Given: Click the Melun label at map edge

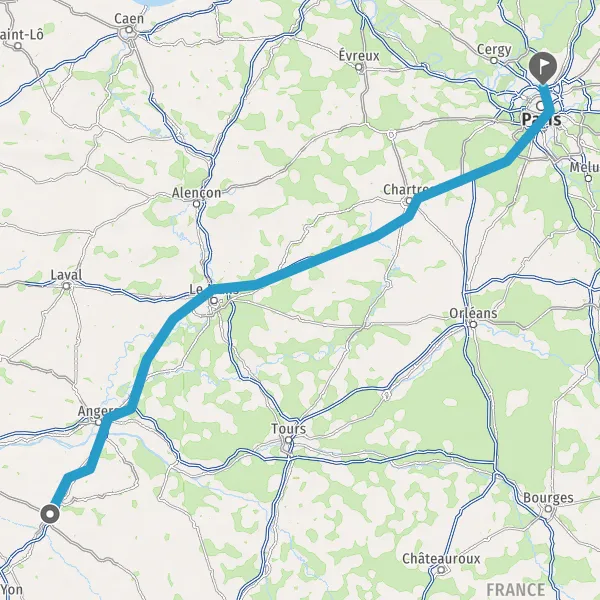Looking at the screenshot, I should (x=585, y=167).
